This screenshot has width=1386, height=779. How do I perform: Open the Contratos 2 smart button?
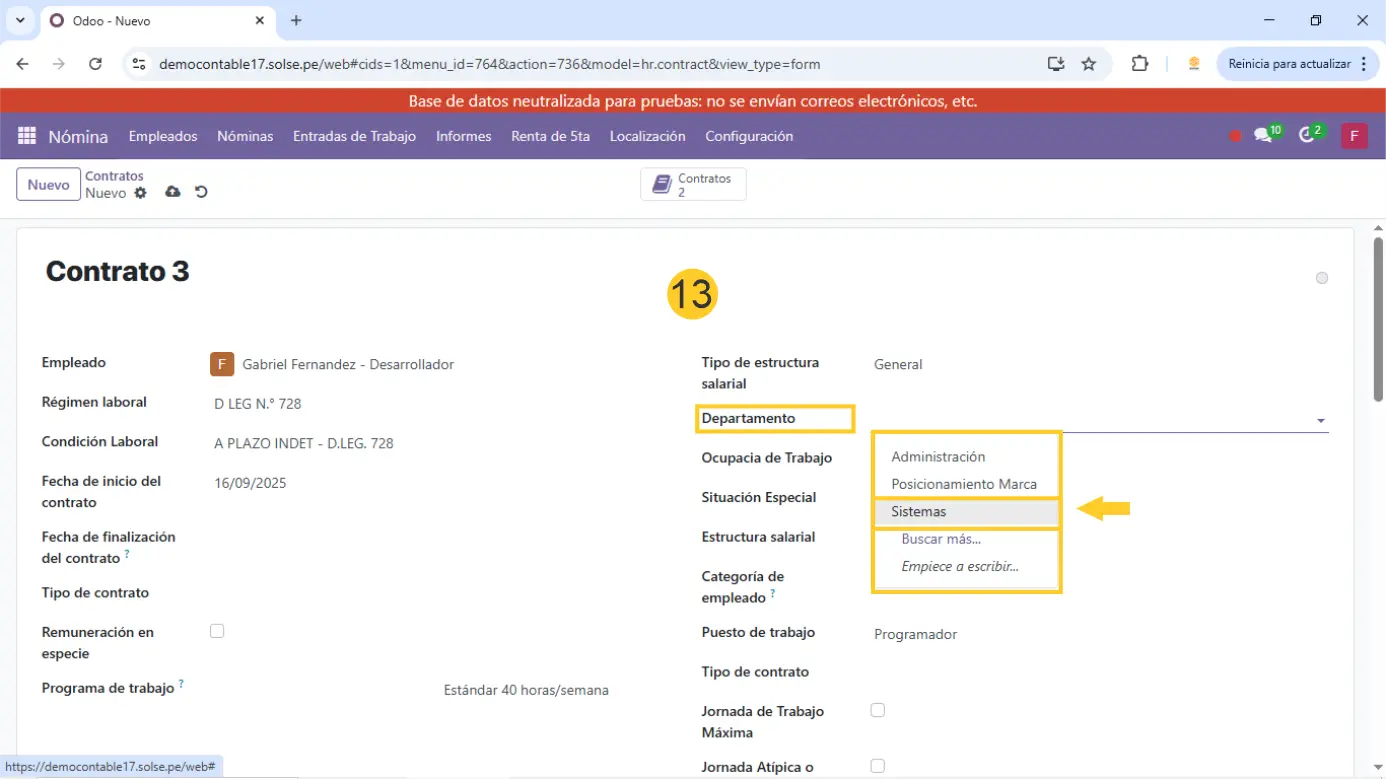(x=693, y=185)
